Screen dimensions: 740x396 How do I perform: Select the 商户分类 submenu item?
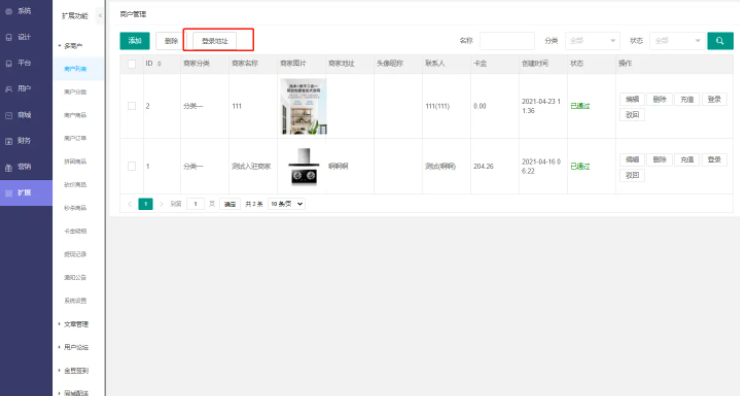(x=76, y=92)
